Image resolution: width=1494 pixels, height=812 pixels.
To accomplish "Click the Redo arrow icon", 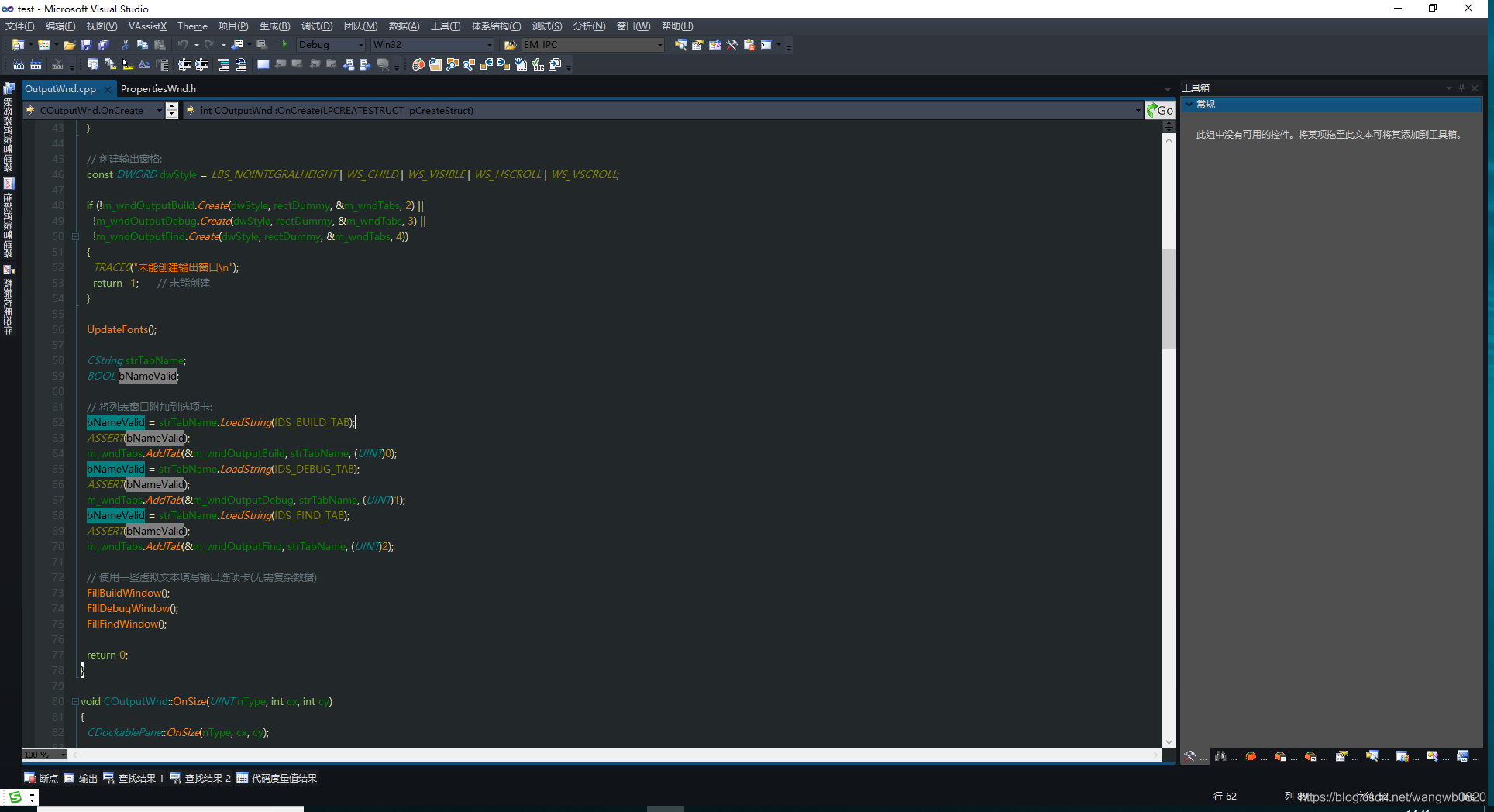I will (209, 45).
